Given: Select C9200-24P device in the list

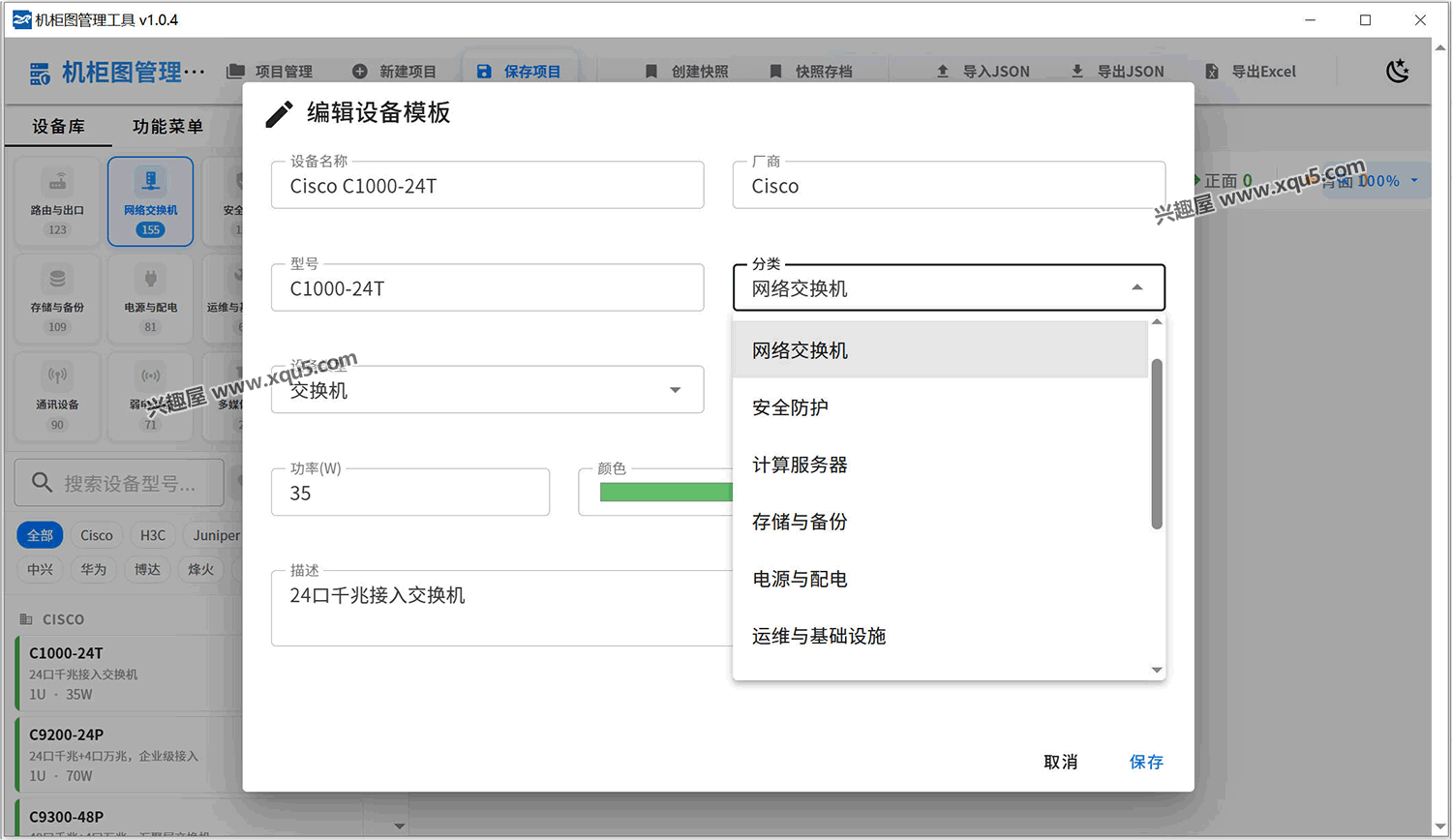Looking at the screenshot, I should [128, 754].
